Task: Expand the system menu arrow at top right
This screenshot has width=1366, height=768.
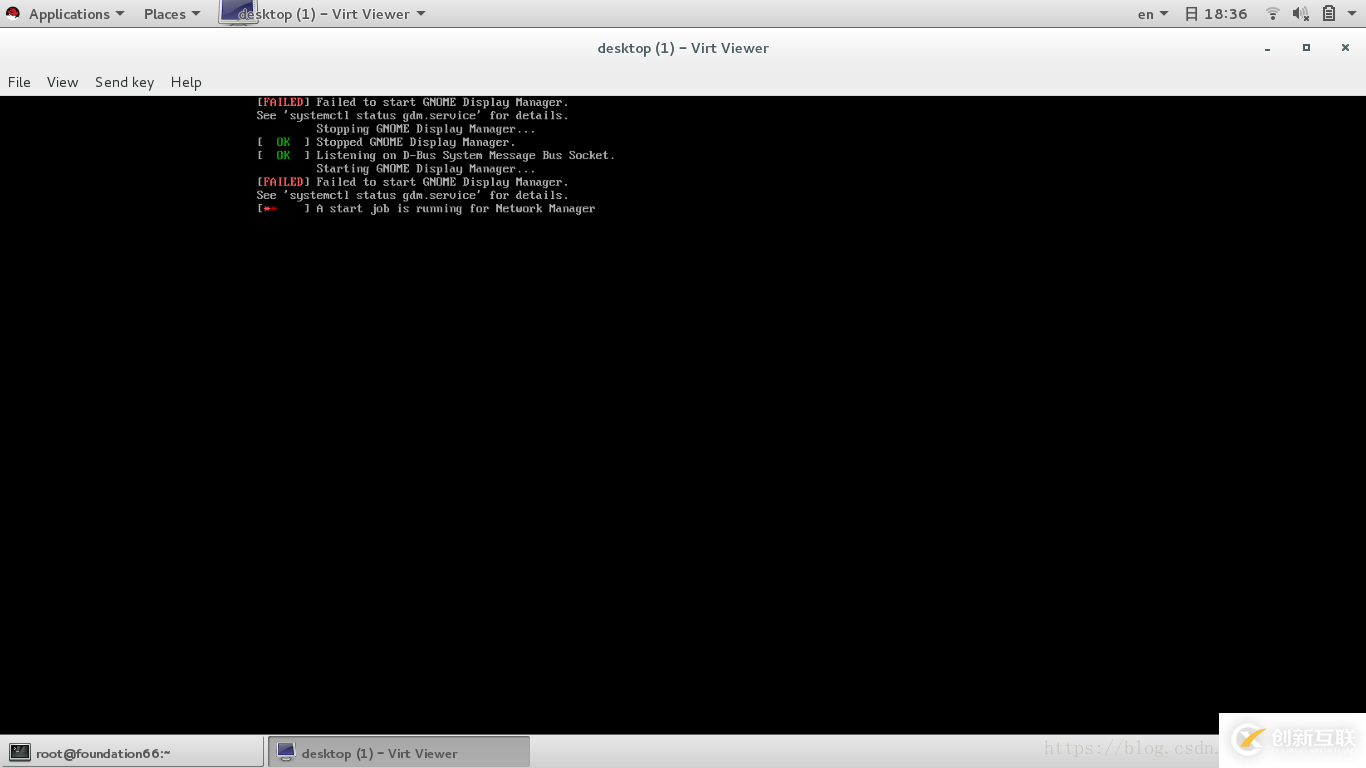Action: pos(1352,14)
